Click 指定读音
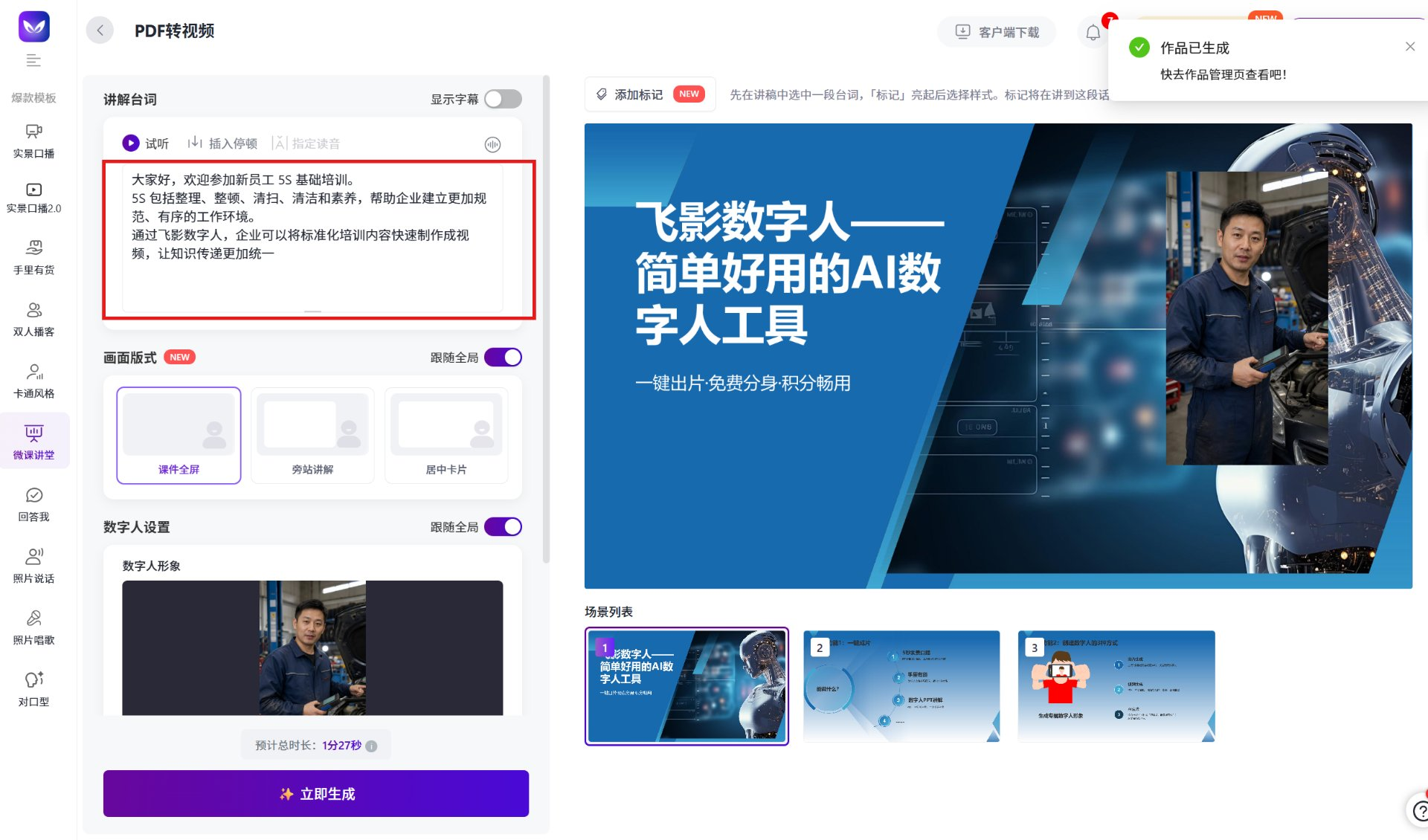 coord(306,143)
